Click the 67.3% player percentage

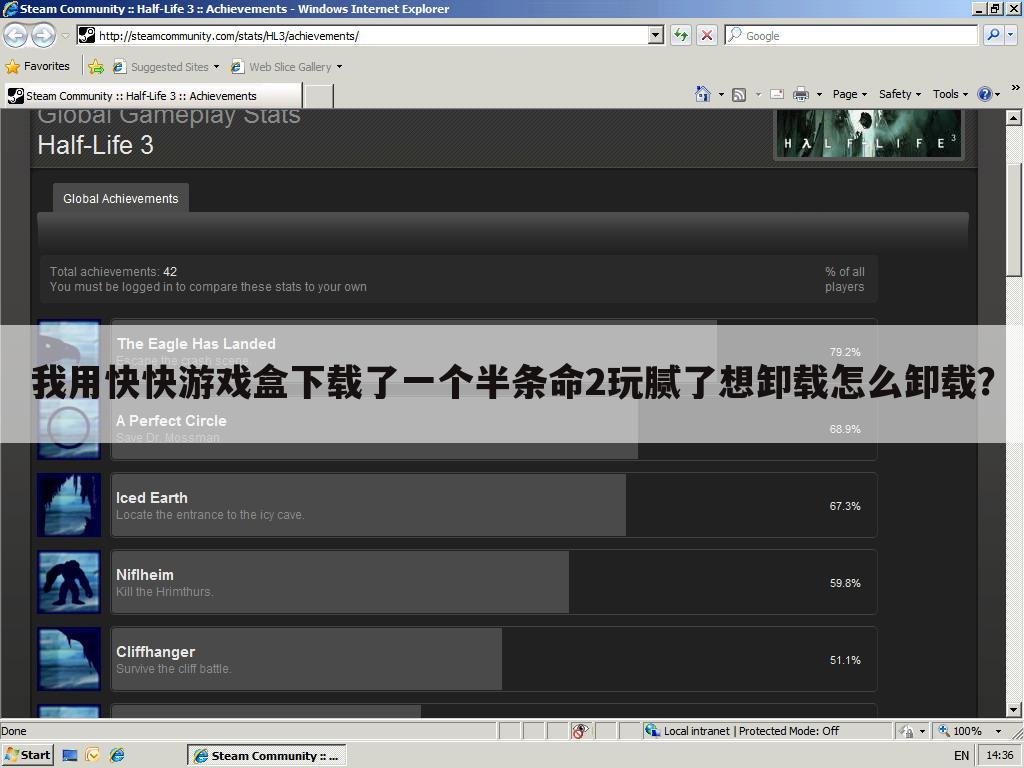[845, 506]
